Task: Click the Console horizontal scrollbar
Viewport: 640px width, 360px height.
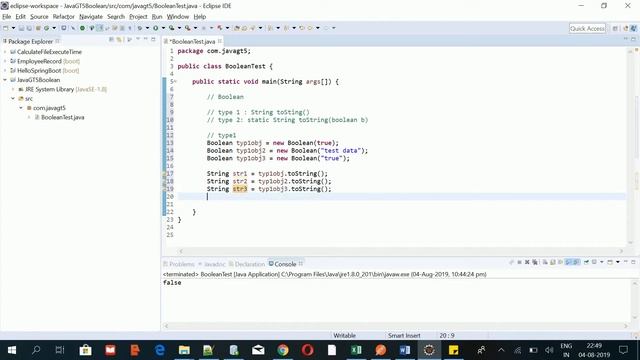Action: point(396,326)
